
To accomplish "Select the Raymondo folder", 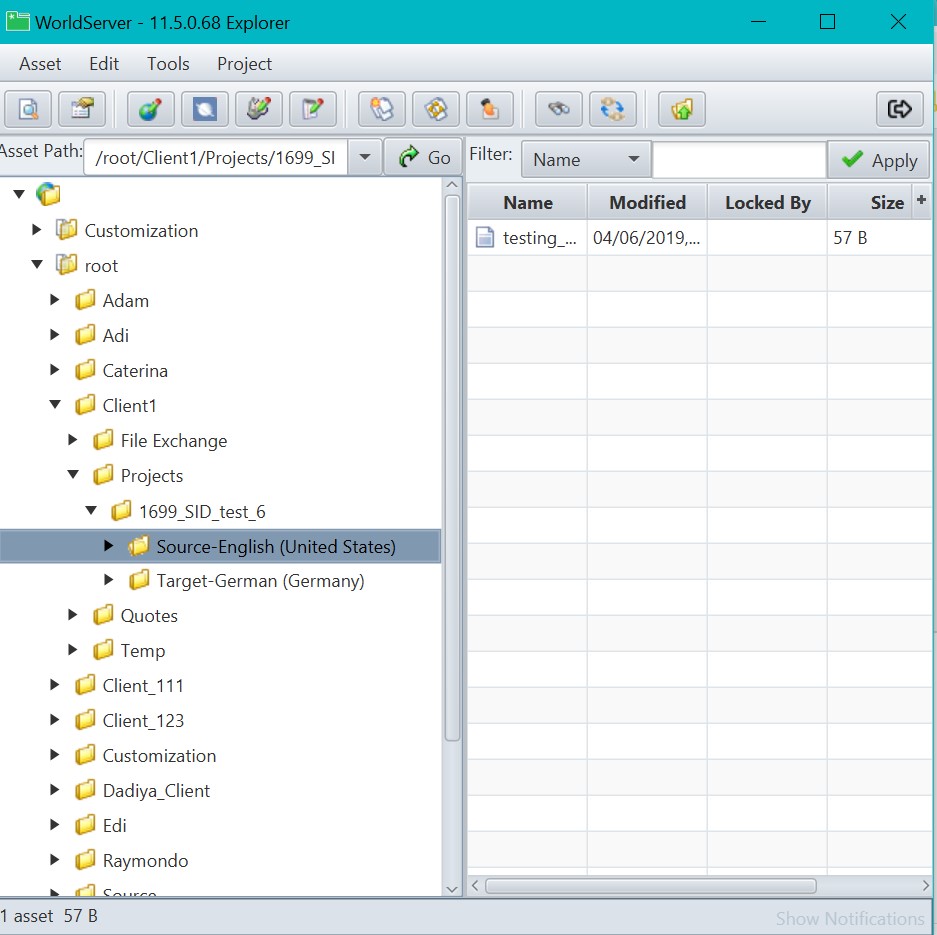I will [x=145, y=860].
